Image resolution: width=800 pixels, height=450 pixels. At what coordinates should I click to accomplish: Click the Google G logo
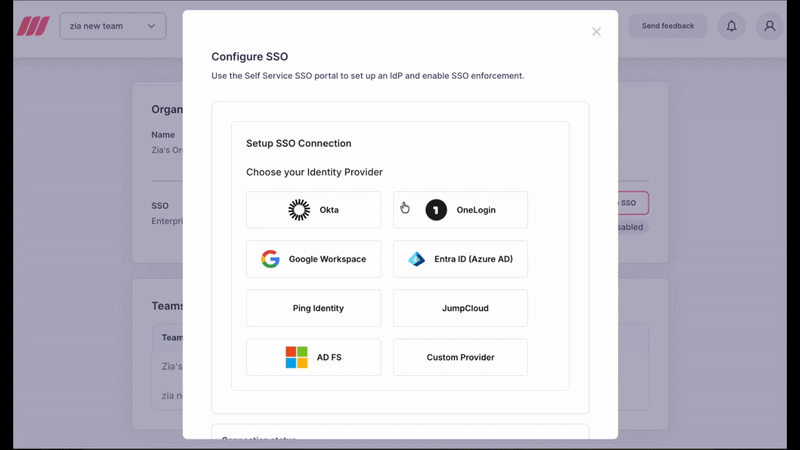point(270,259)
